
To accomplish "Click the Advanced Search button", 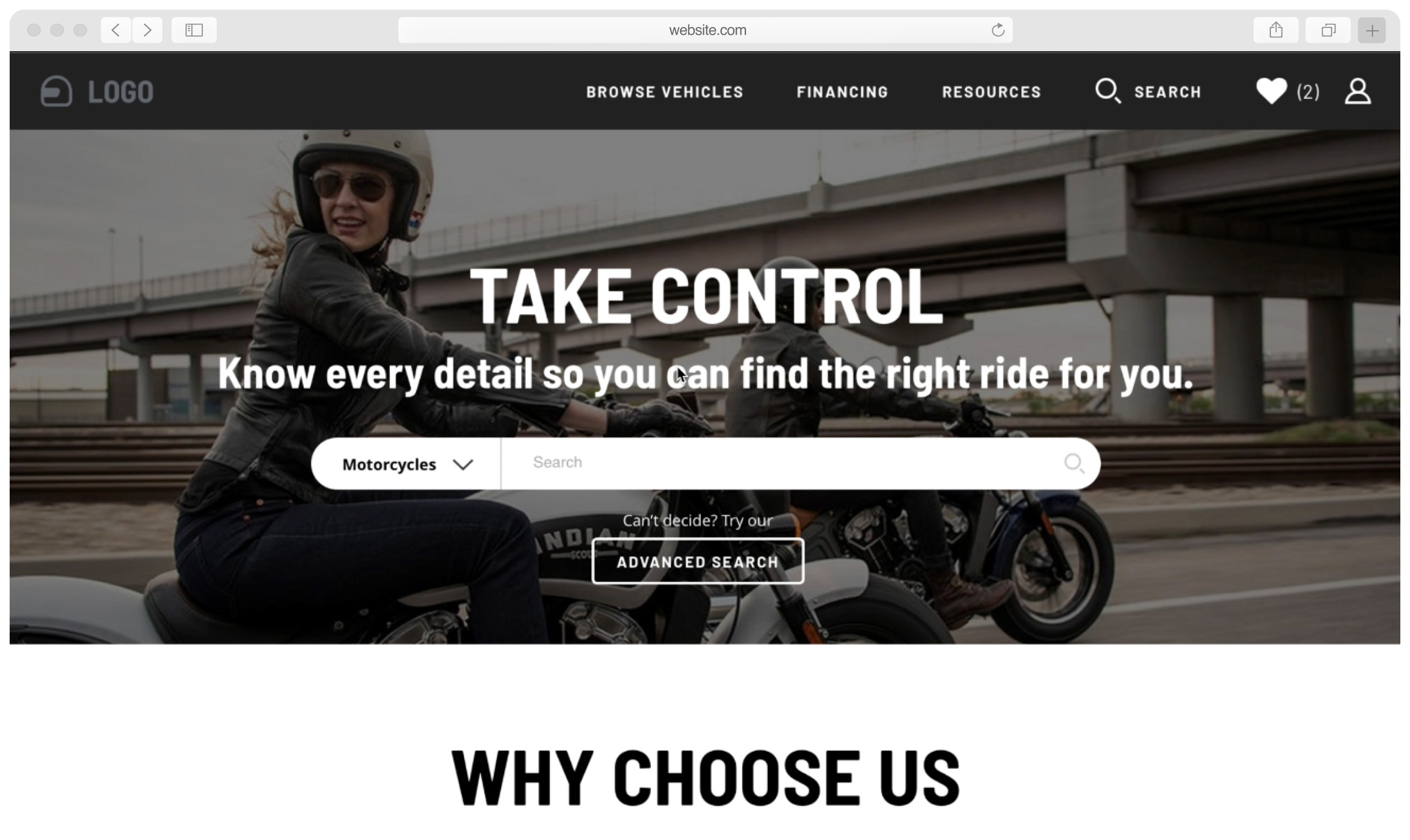I will pos(697,561).
